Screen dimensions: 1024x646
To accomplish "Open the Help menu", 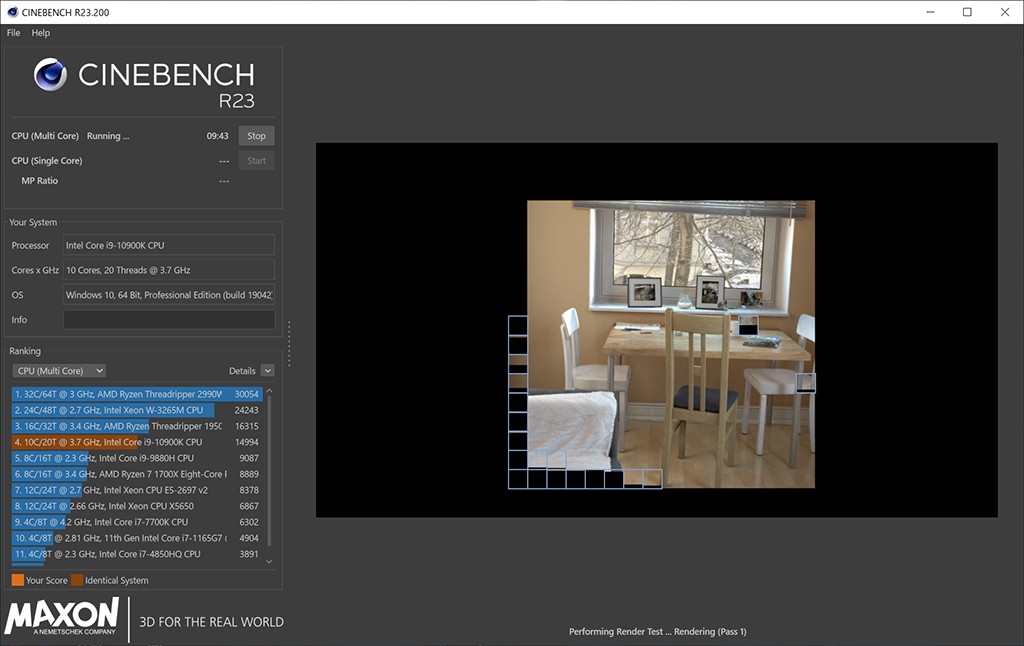I will [41, 33].
